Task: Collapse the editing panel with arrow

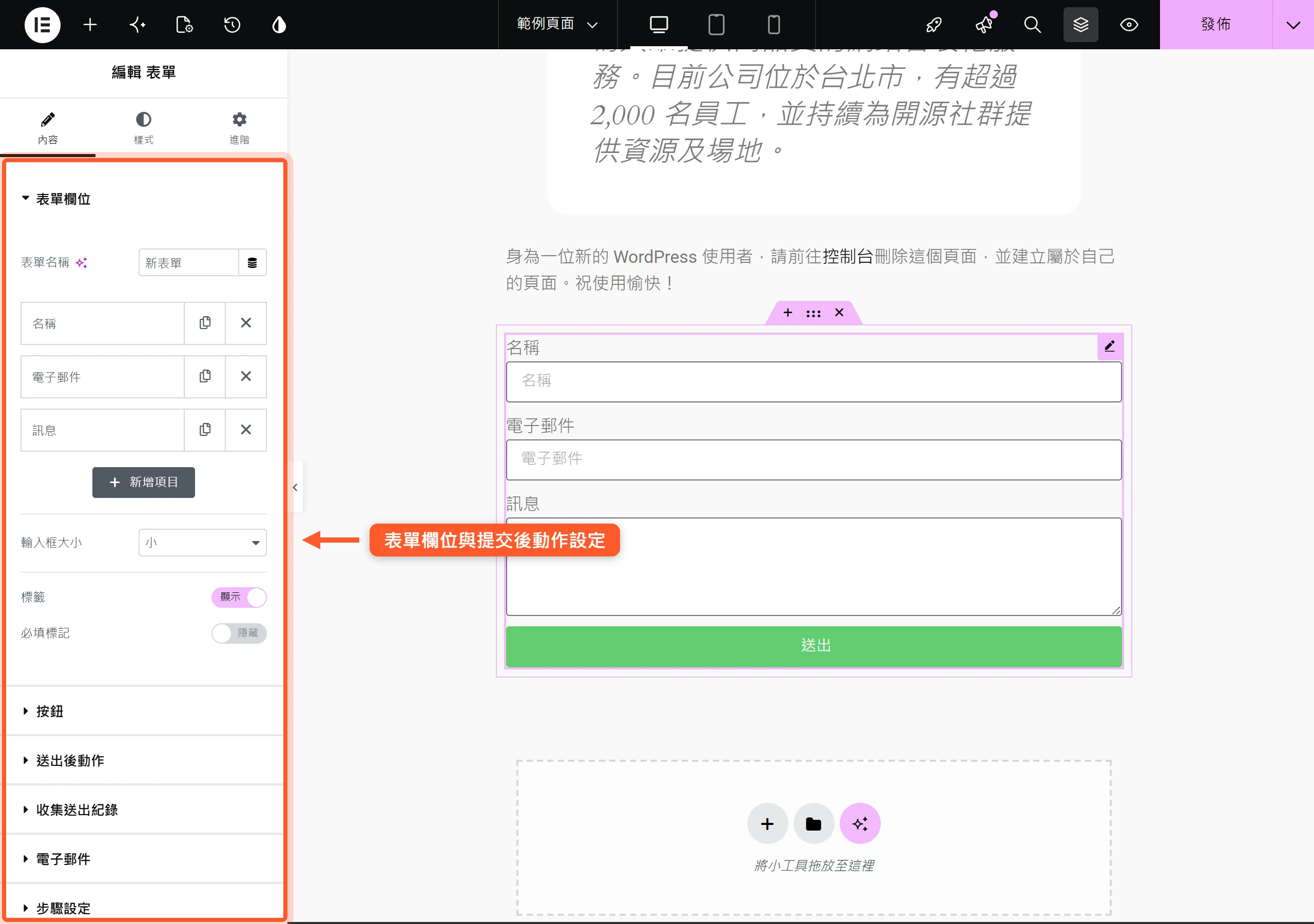Action: 295,487
